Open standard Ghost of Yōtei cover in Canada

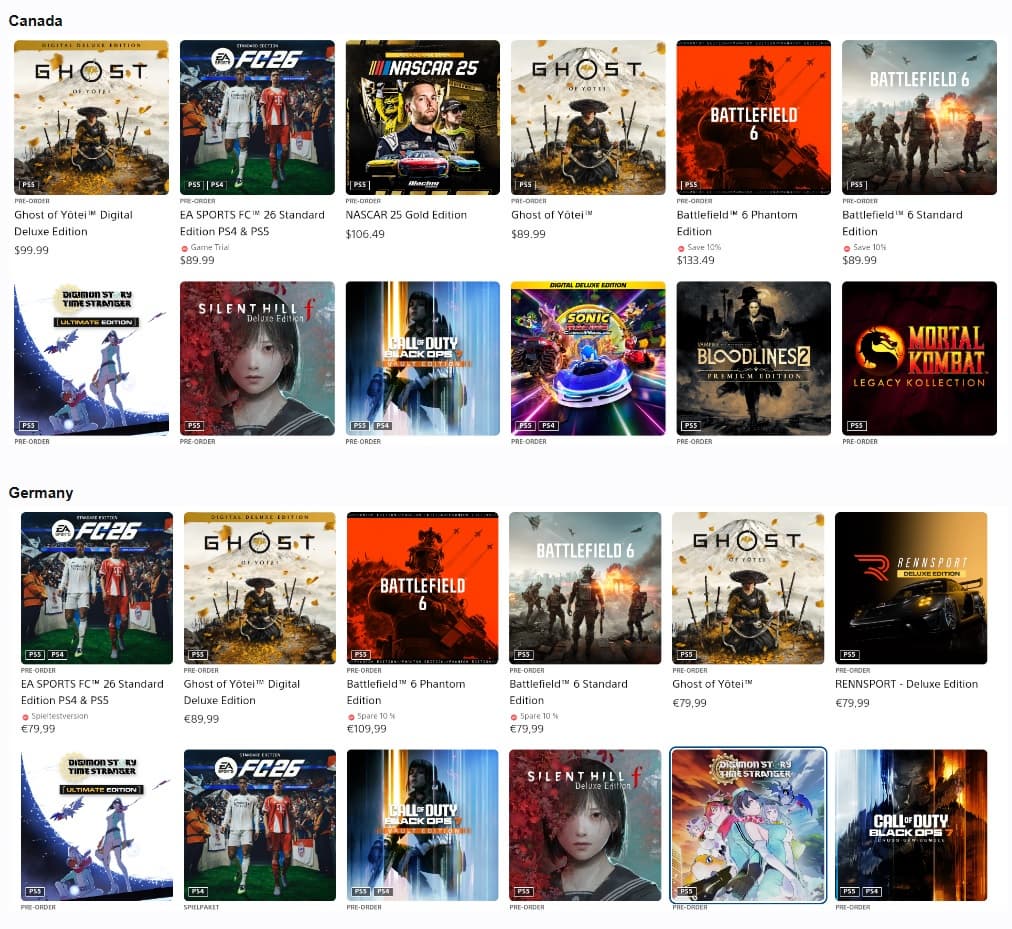(x=588, y=117)
